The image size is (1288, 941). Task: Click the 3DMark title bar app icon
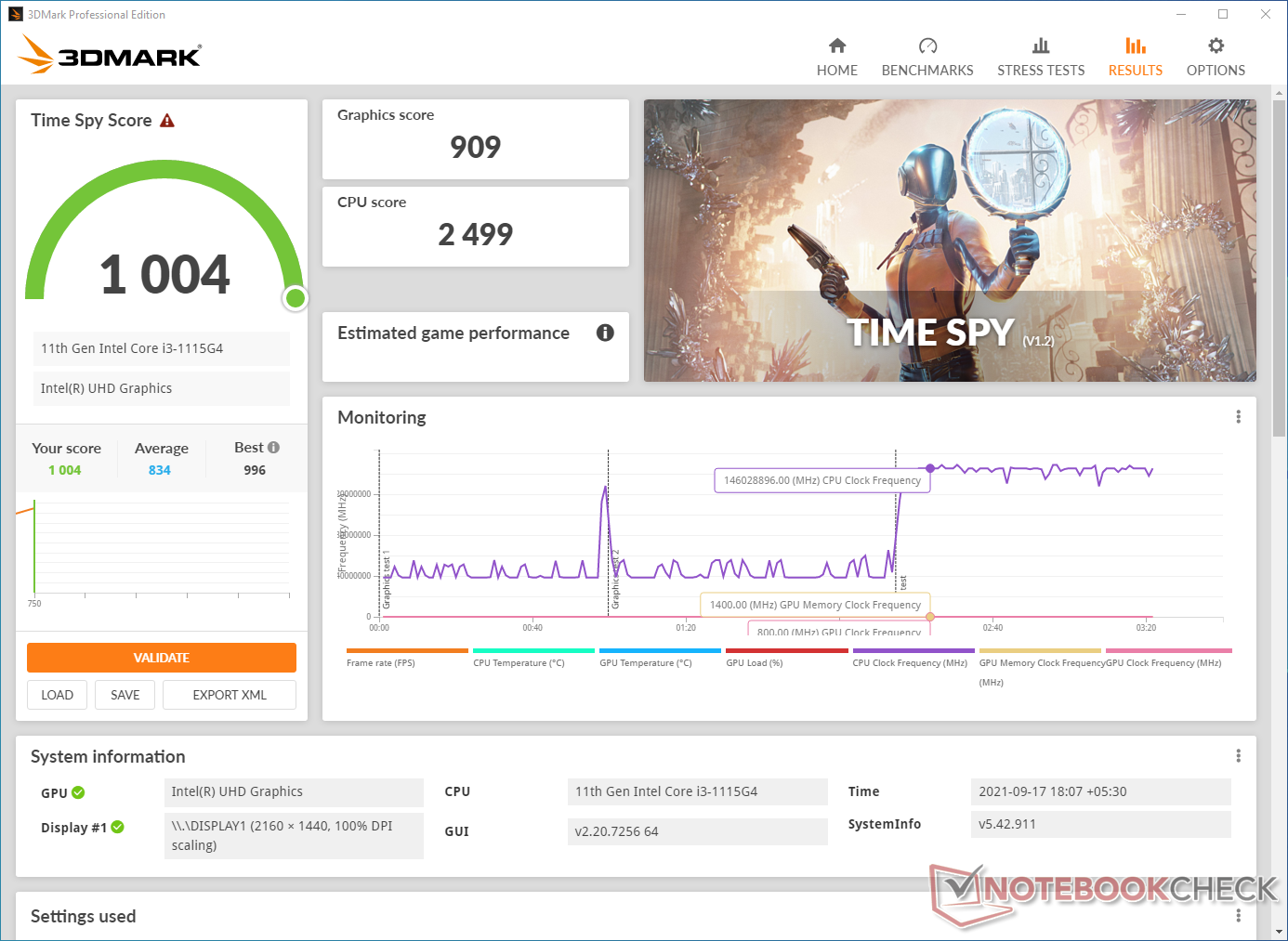(16, 14)
